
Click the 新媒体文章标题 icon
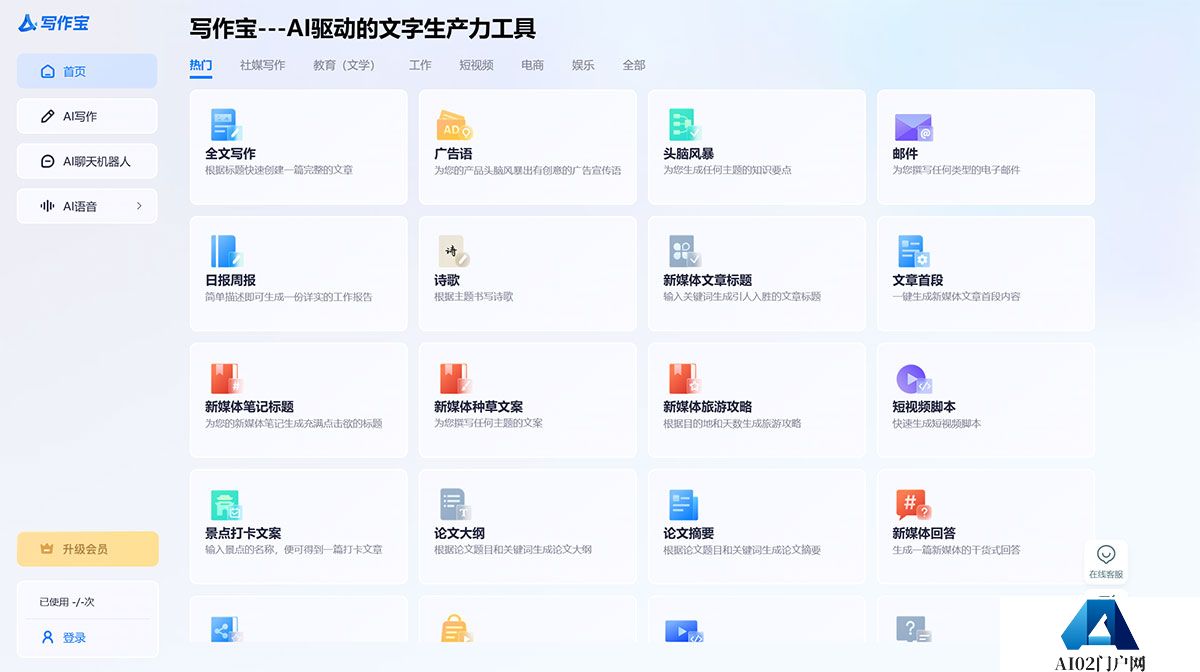[x=684, y=251]
